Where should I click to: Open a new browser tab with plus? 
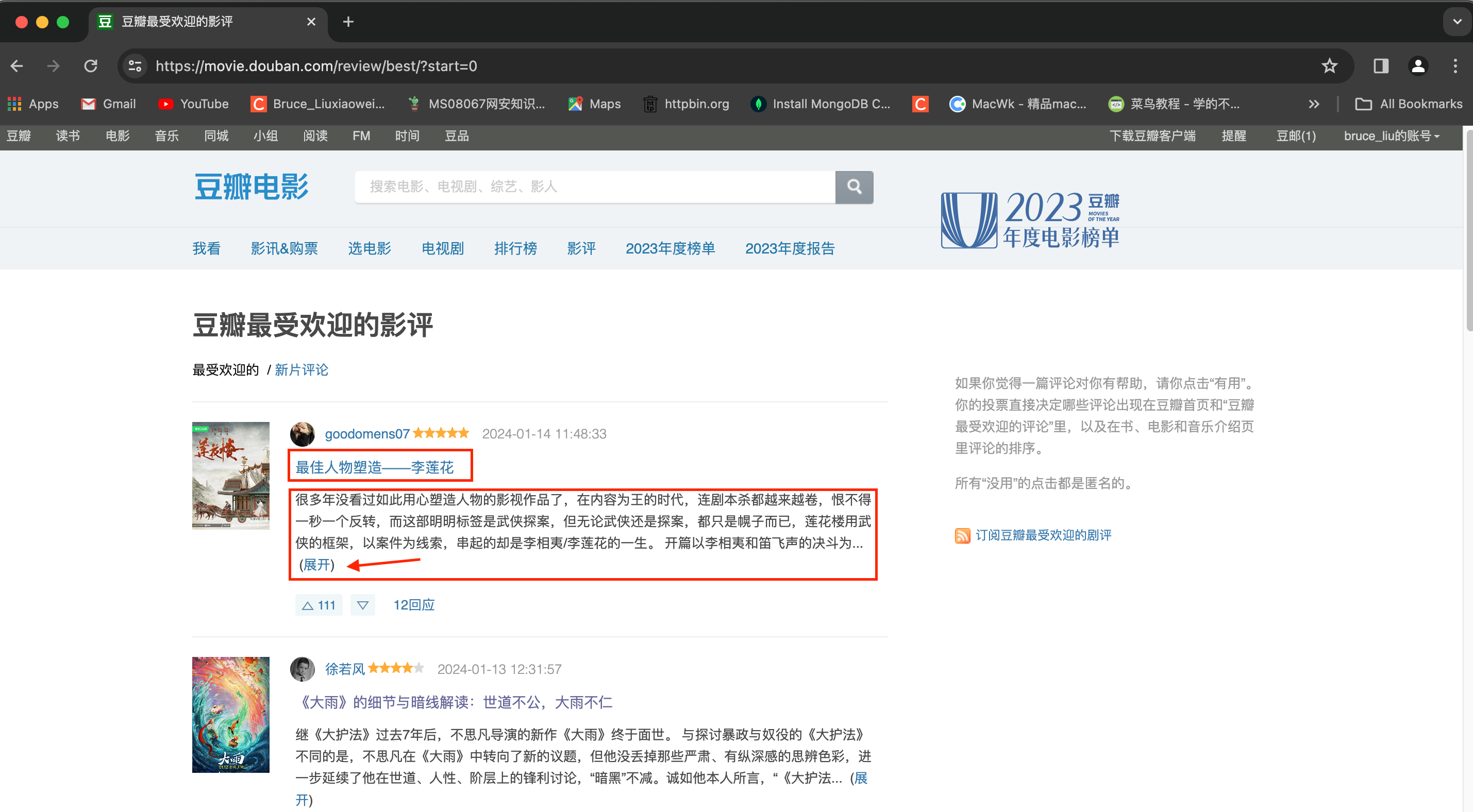(348, 22)
